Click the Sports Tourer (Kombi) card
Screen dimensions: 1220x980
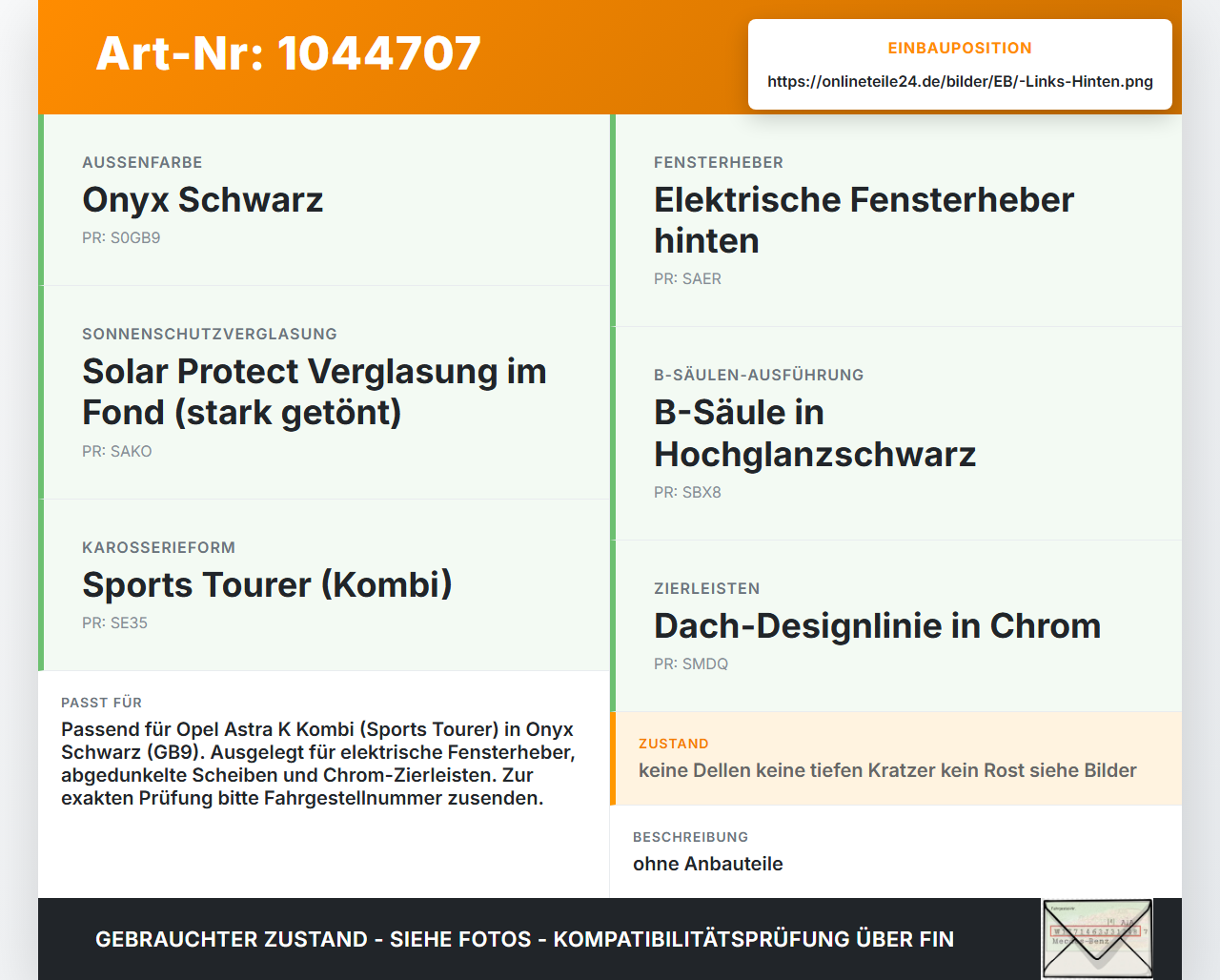pos(324,585)
